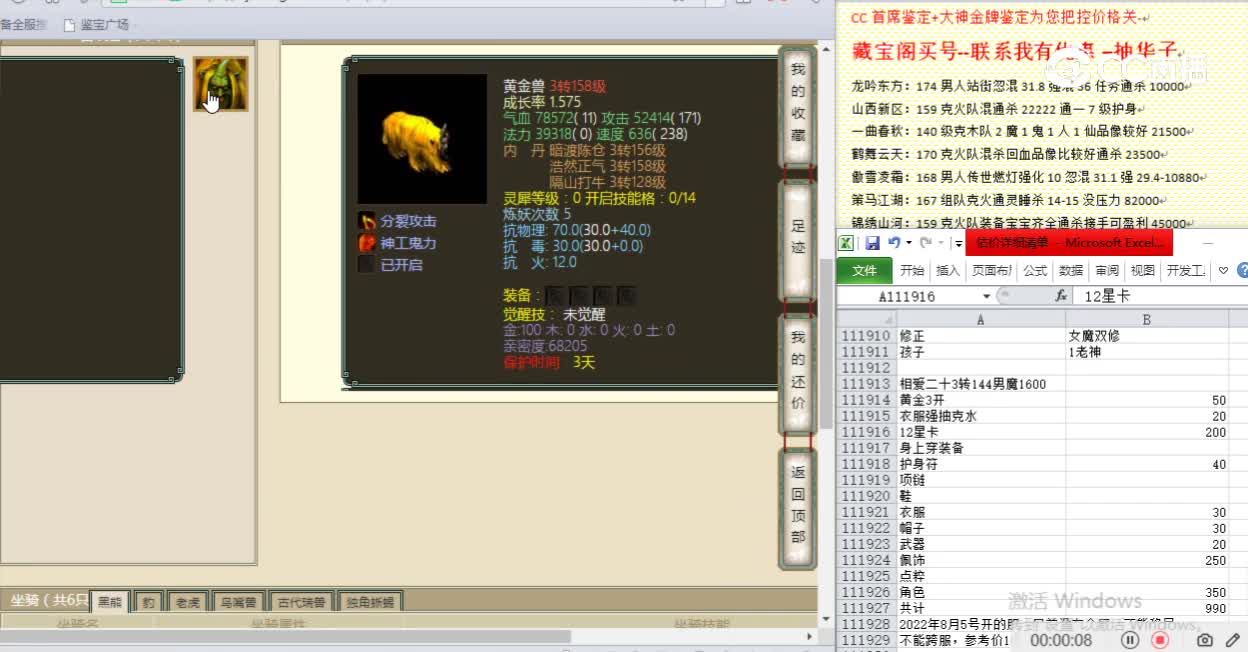The height and width of the screenshot is (652, 1248).
Task: Open Excel 审阅 ribbon tab
Action: tap(1107, 270)
